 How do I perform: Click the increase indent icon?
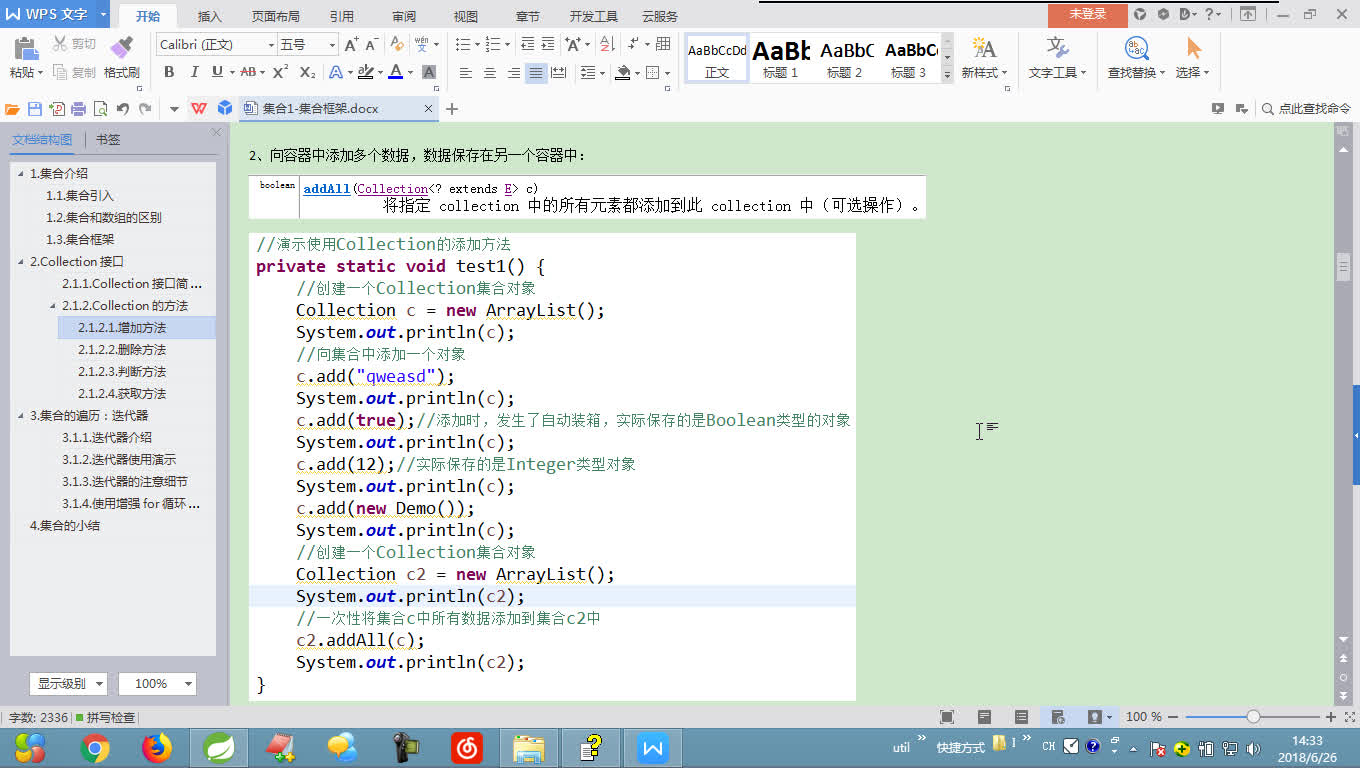[x=547, y=45]
